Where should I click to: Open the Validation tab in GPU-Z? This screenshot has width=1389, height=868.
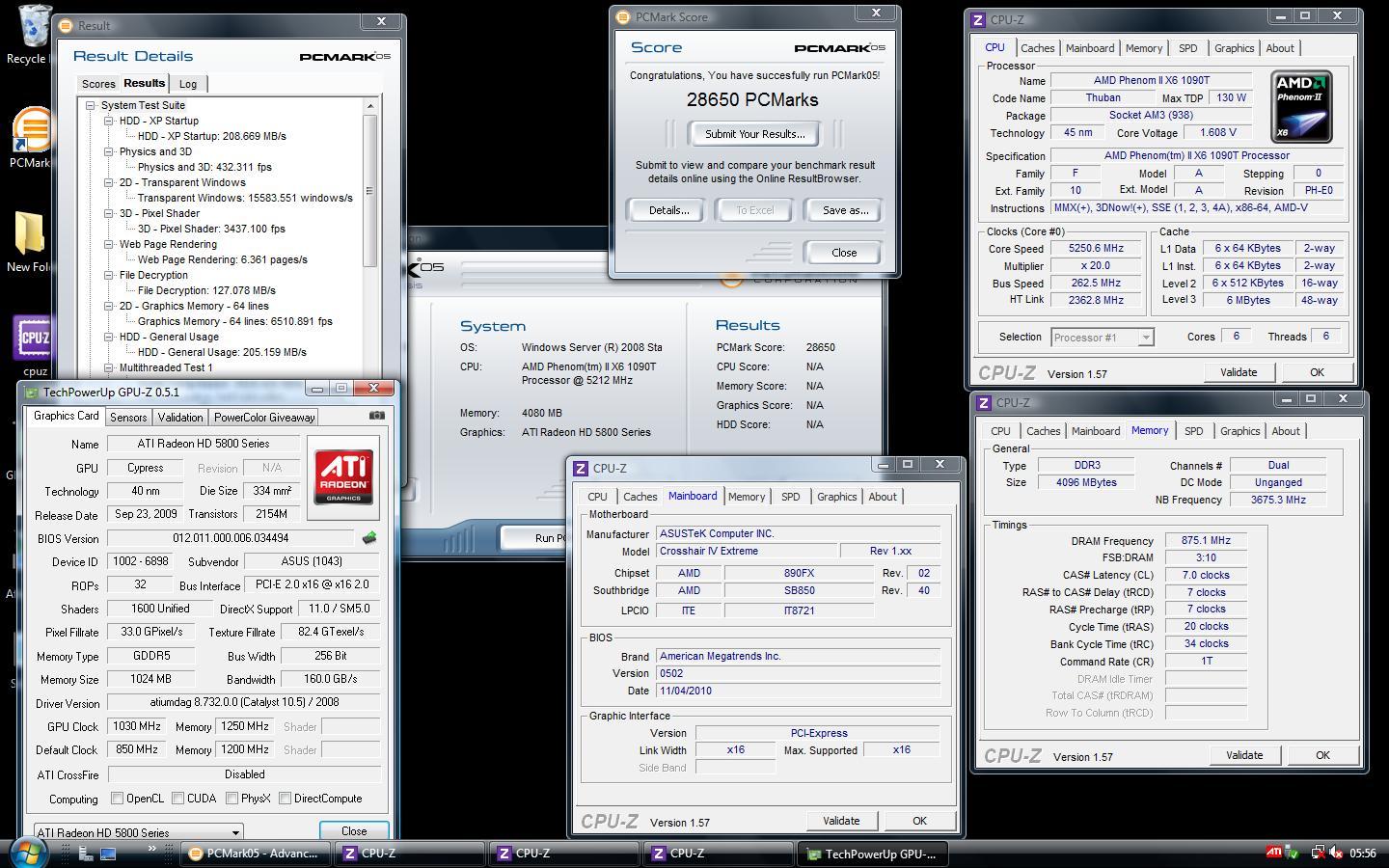pyautogui.click(x=180, y=418)
